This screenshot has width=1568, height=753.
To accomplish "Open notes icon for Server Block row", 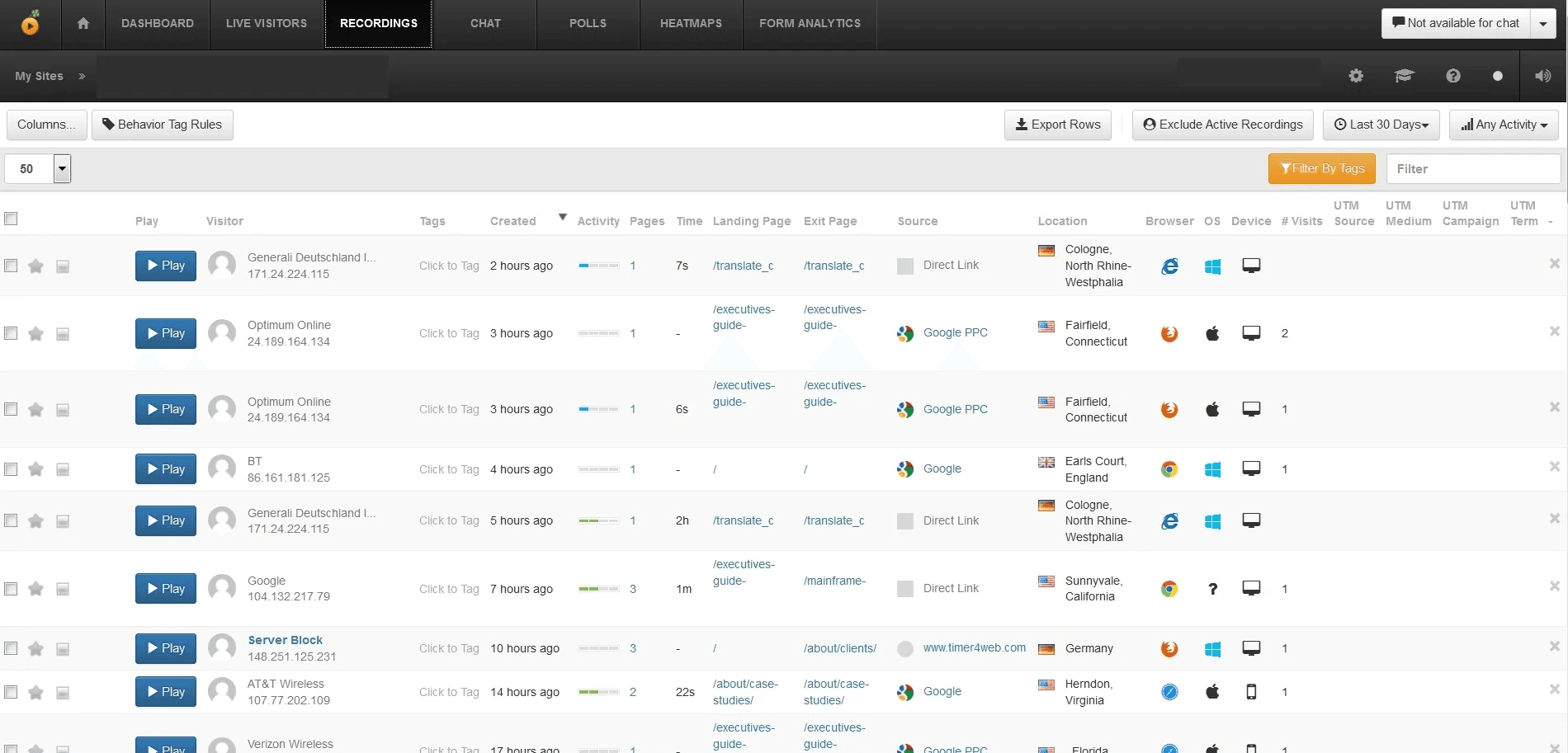I will [63, 649].
